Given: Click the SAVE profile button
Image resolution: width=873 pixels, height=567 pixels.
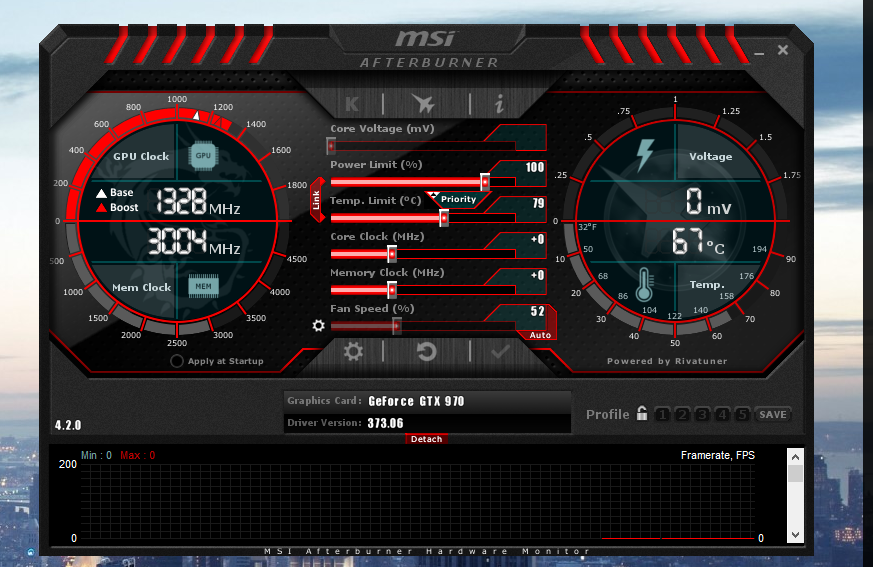Looking at the screenshot, I should coord(773,414).
